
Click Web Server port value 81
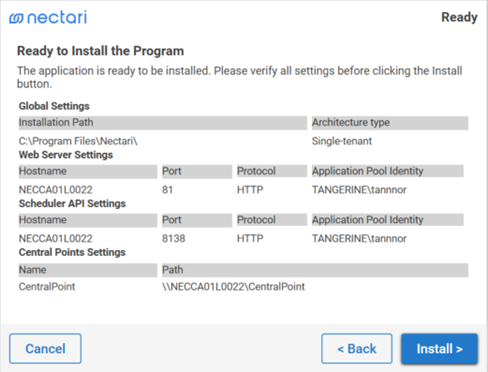pyautogui.click(x=167, y=190)
